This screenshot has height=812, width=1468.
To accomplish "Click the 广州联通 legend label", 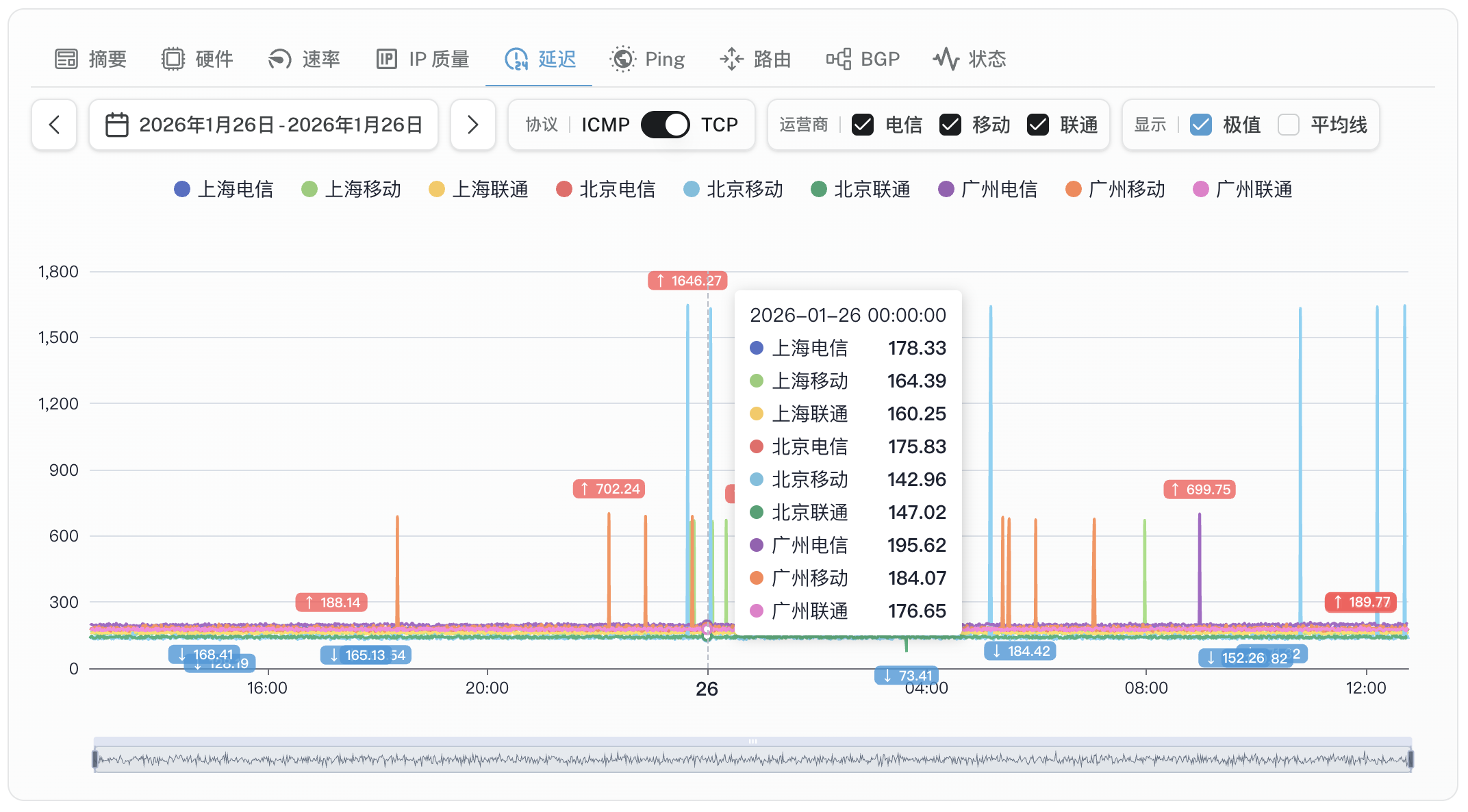I will coord(1253,189).
